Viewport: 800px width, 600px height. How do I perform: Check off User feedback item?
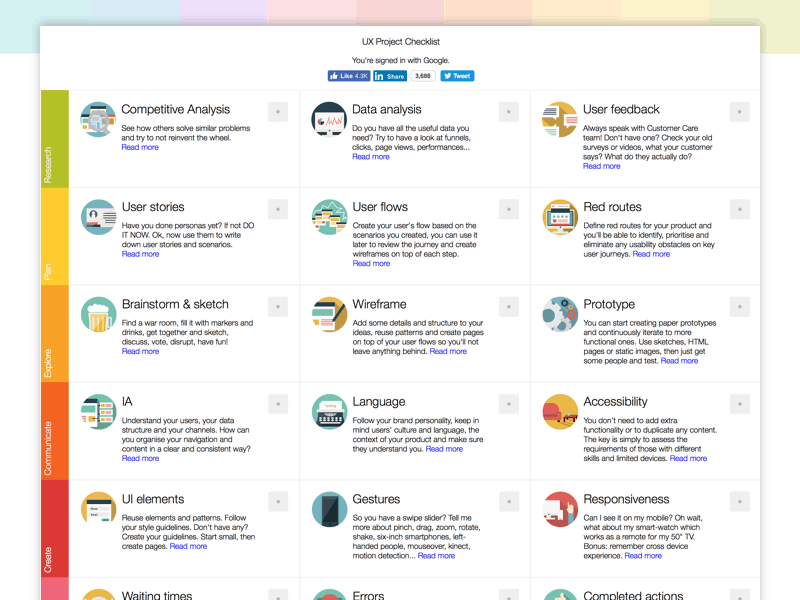click(739, 112)
